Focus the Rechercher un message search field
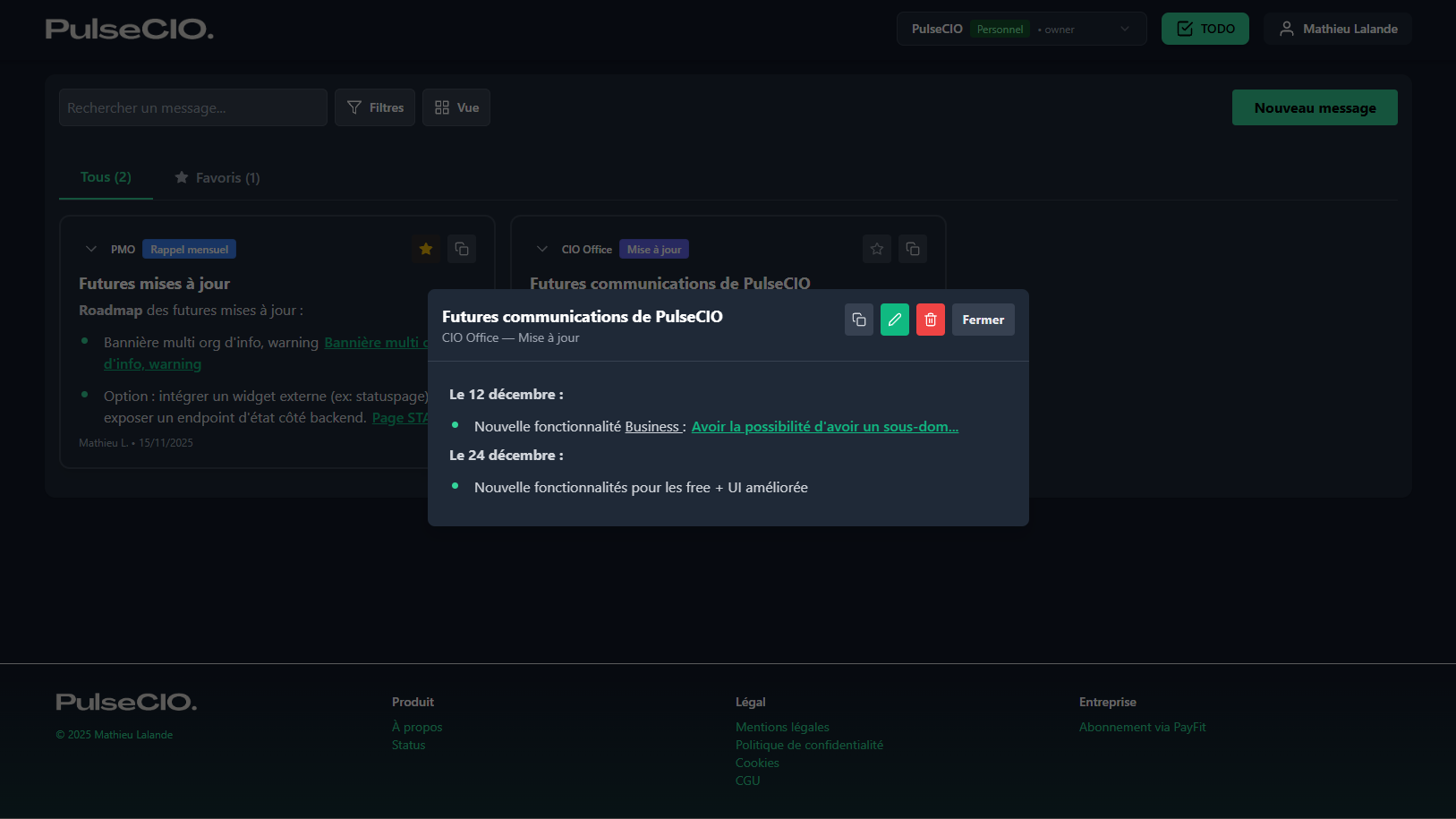Image resolution: width=1456 pixels, height=819 pixels. tap(192, 107)
